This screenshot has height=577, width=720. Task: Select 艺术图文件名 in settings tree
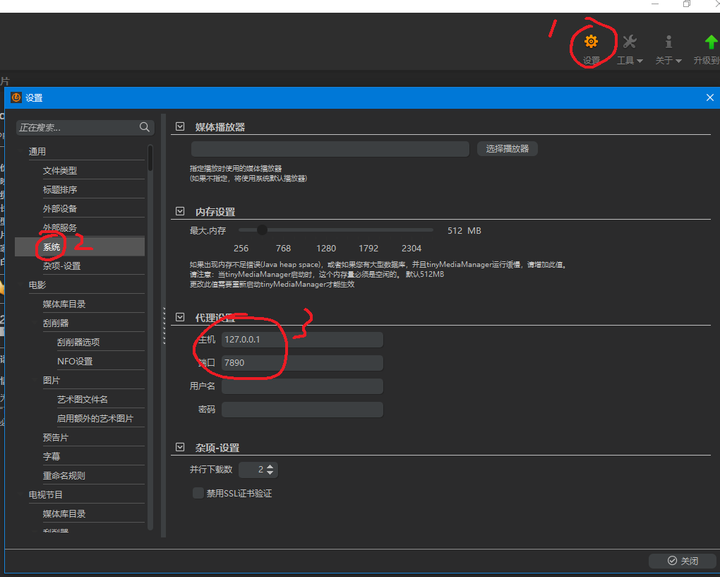pos(82,399)
